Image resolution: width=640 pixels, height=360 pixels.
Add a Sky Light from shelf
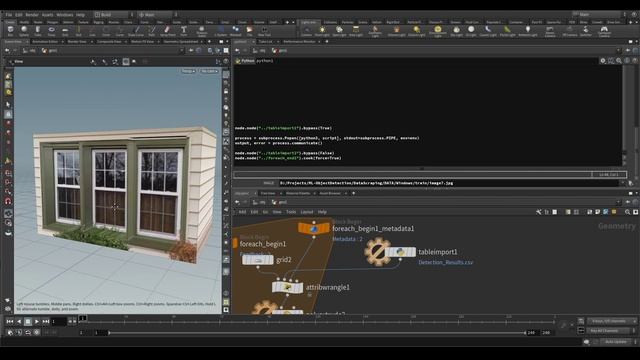(456, 31)
